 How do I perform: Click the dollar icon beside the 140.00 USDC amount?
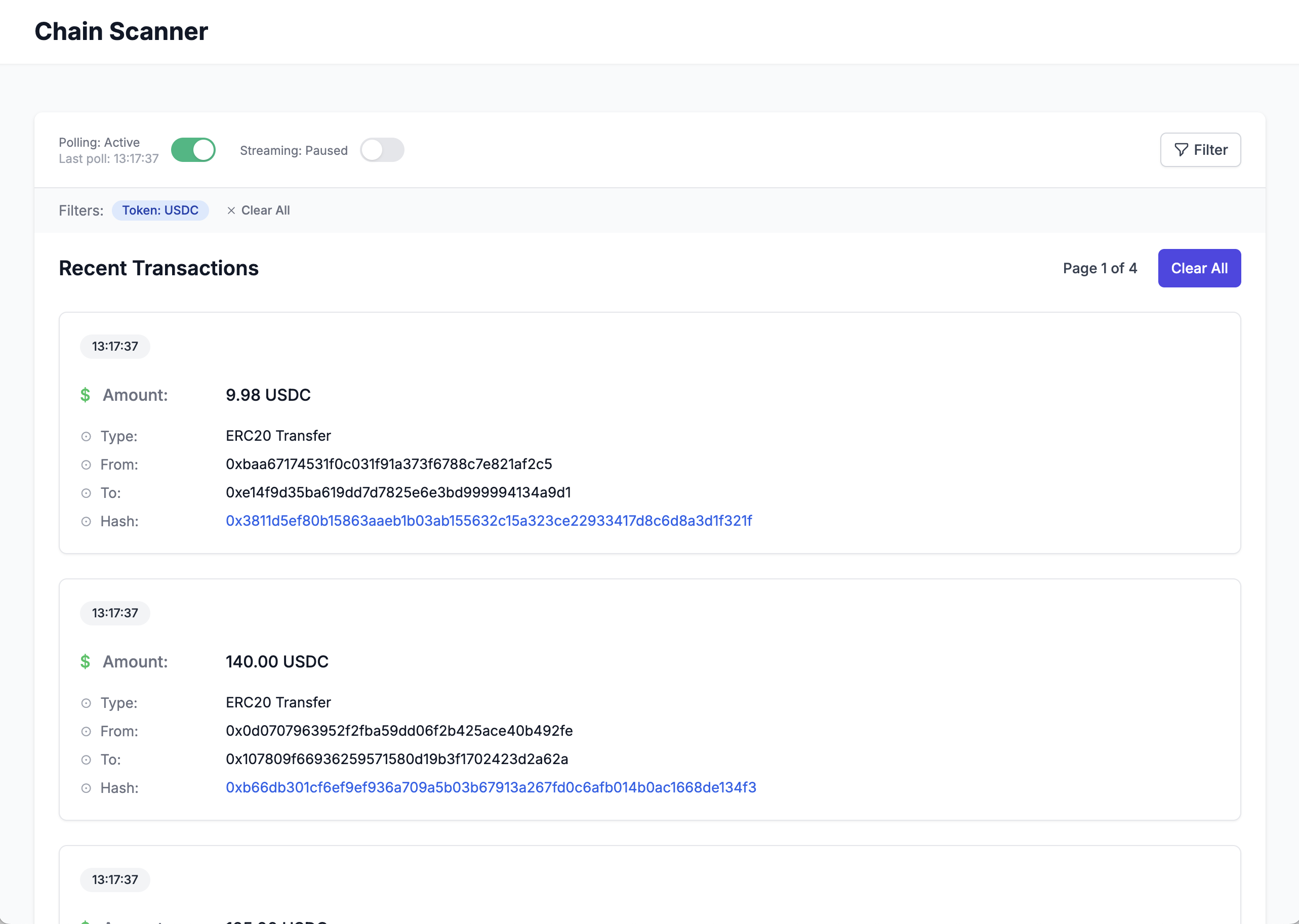(86, 662)
